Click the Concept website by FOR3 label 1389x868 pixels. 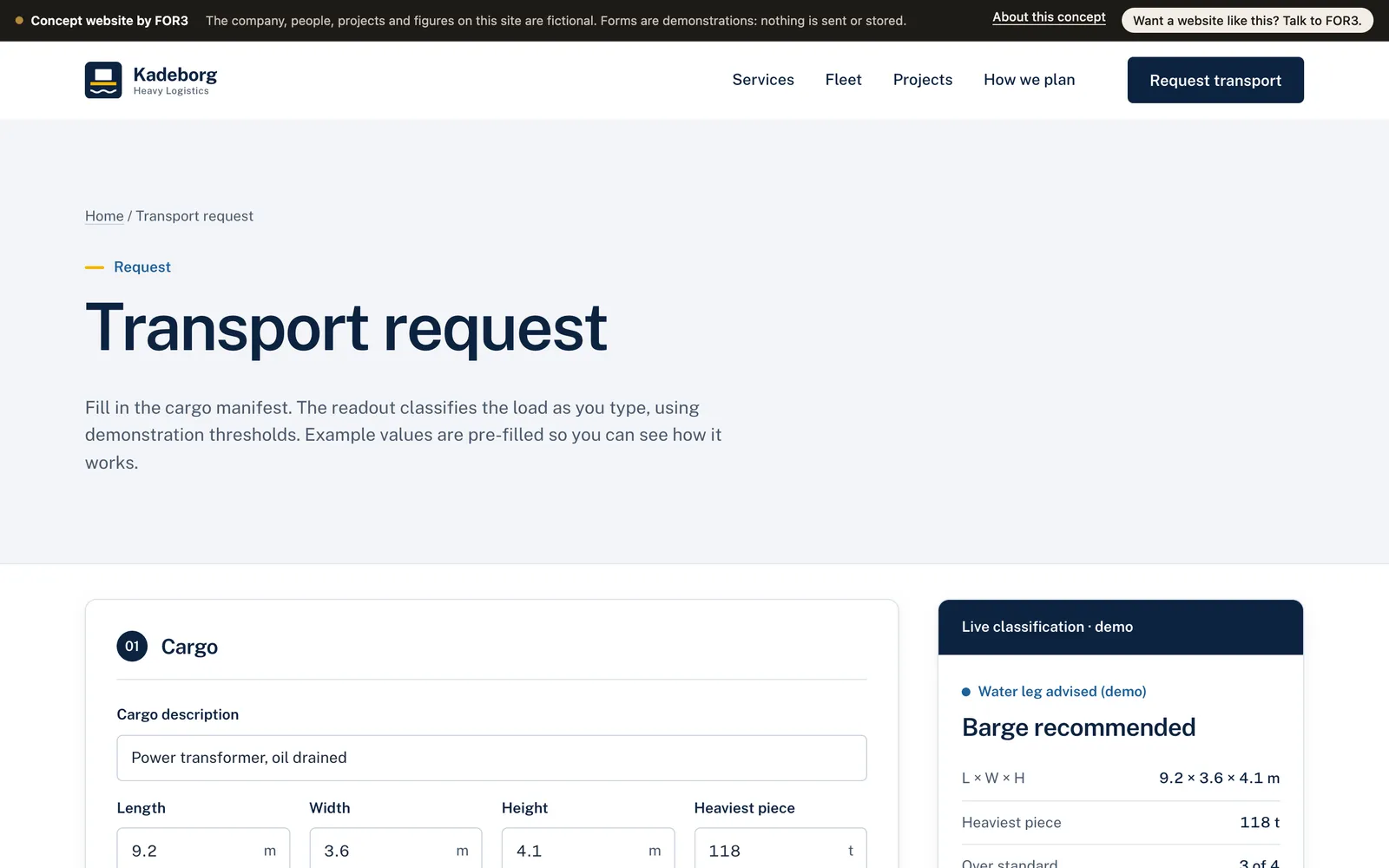(x=109, y=21)
